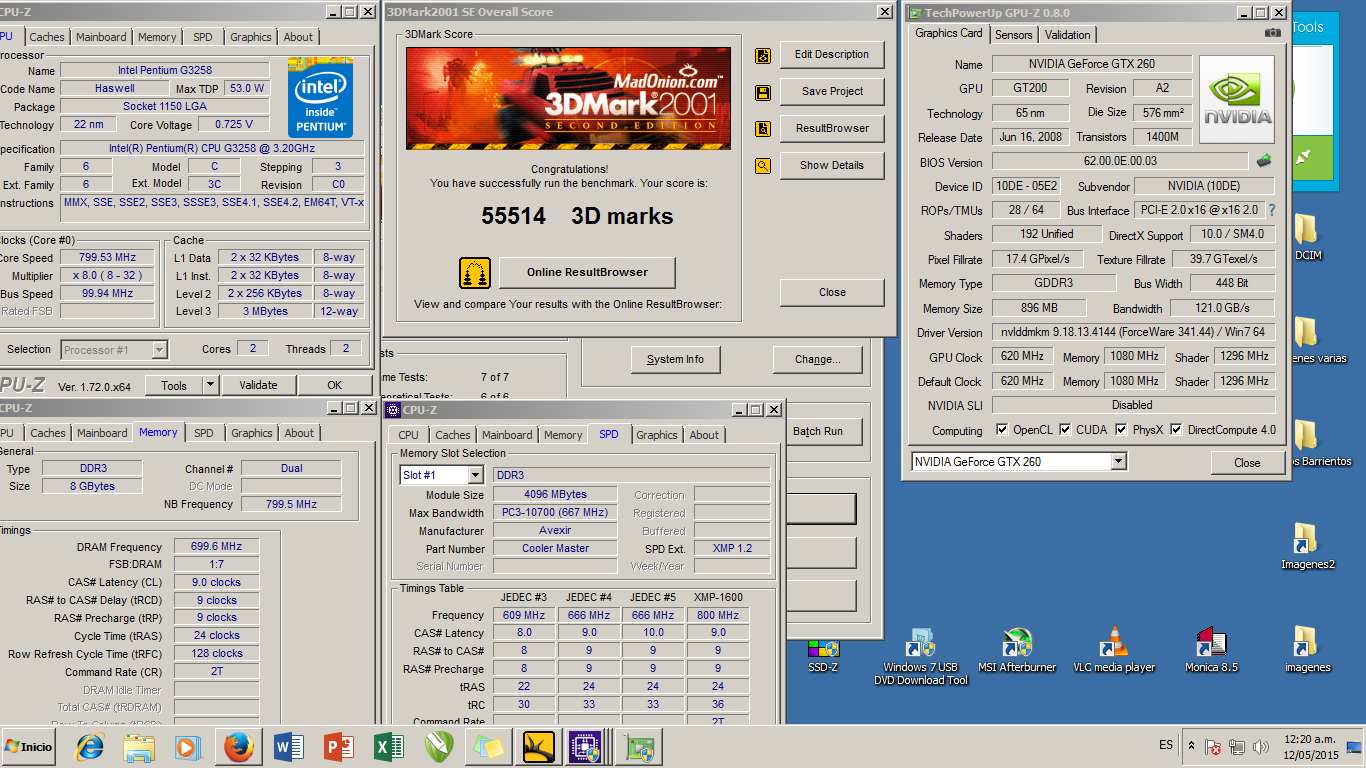
Task: Open the Processor #1 selection dropdown
Action: pyautogui.click(x=159, y=350)
